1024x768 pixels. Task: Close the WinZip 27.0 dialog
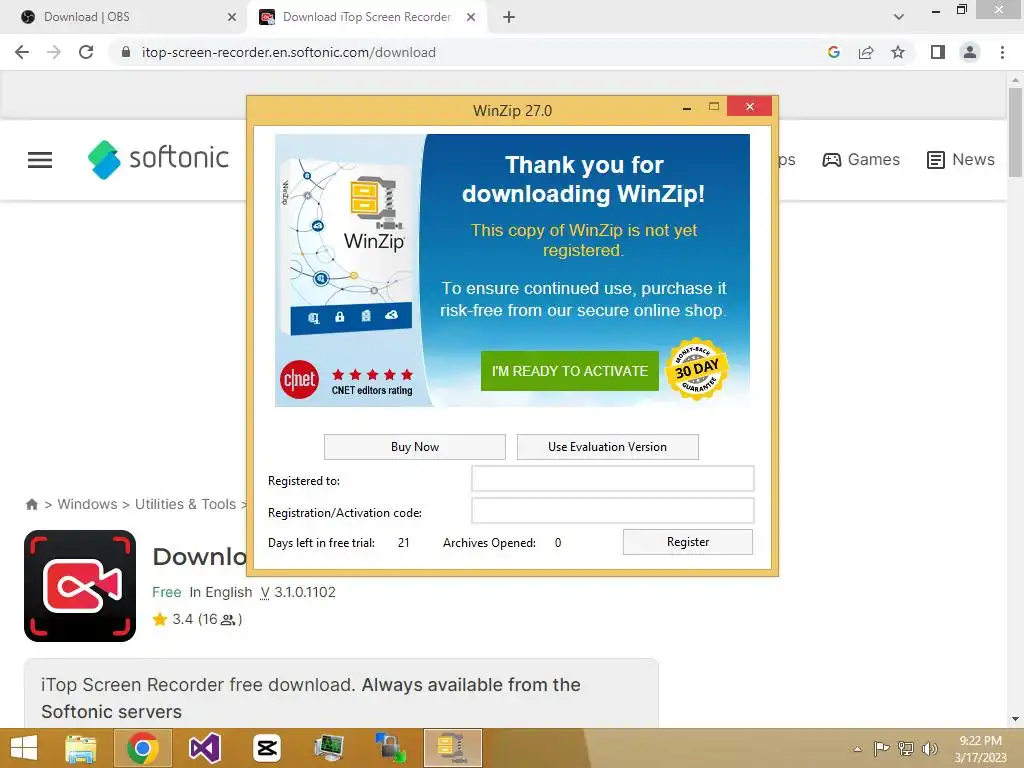coord(749,106)
